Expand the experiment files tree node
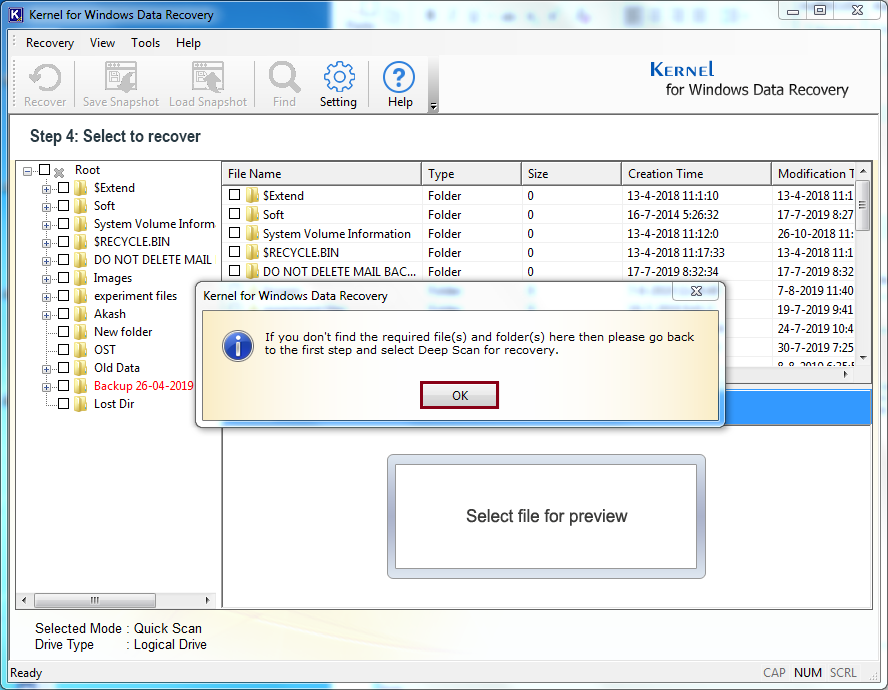 click(x=46, y=297)
